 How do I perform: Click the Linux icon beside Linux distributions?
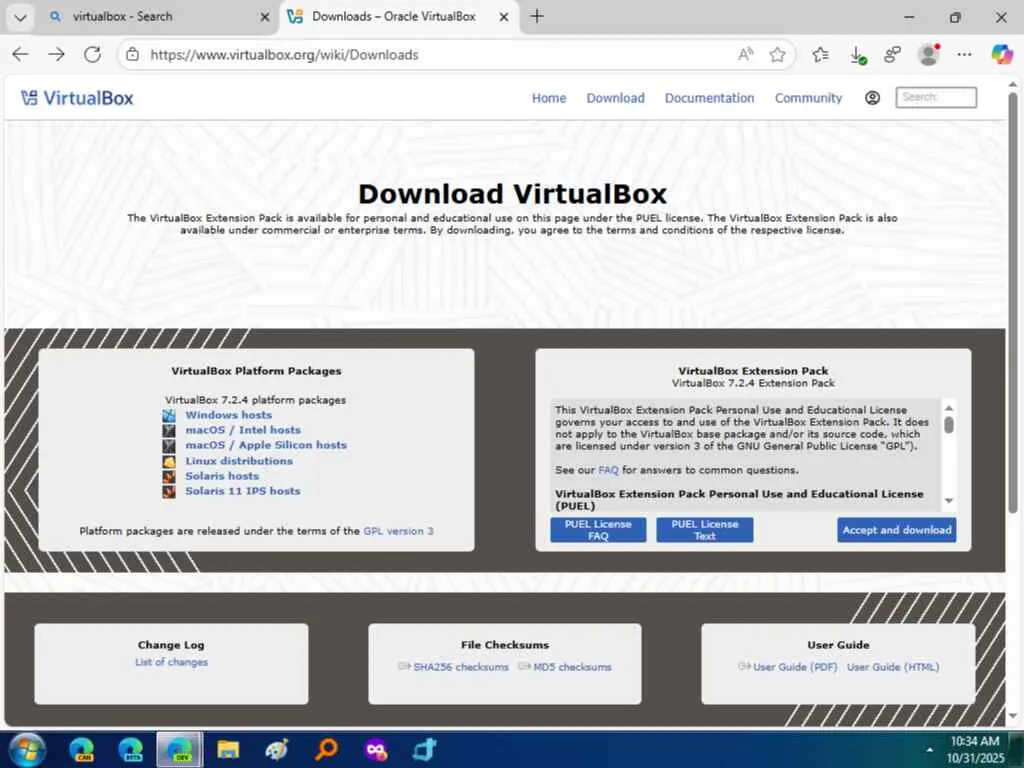(169, 461)
